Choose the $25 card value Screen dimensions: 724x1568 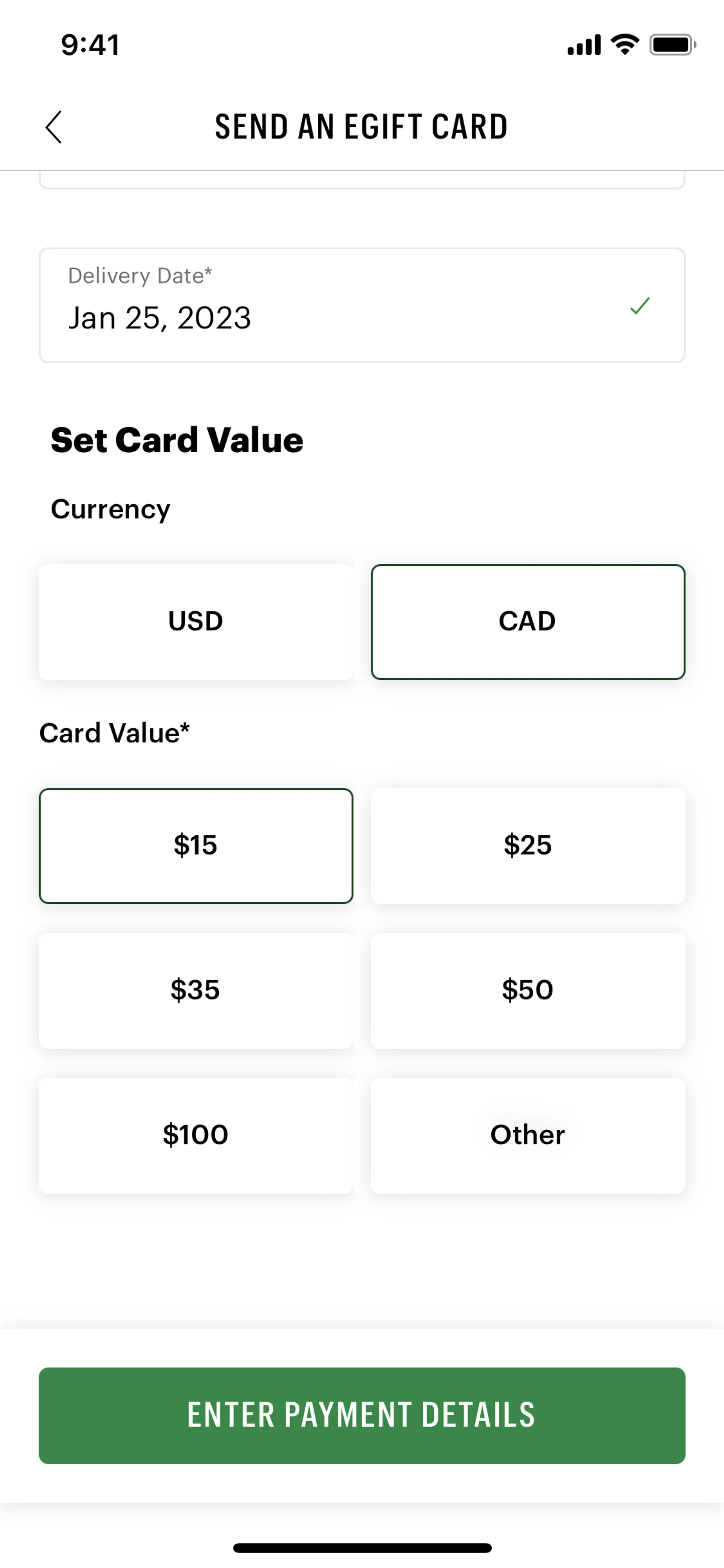click(x=528, y=845)
